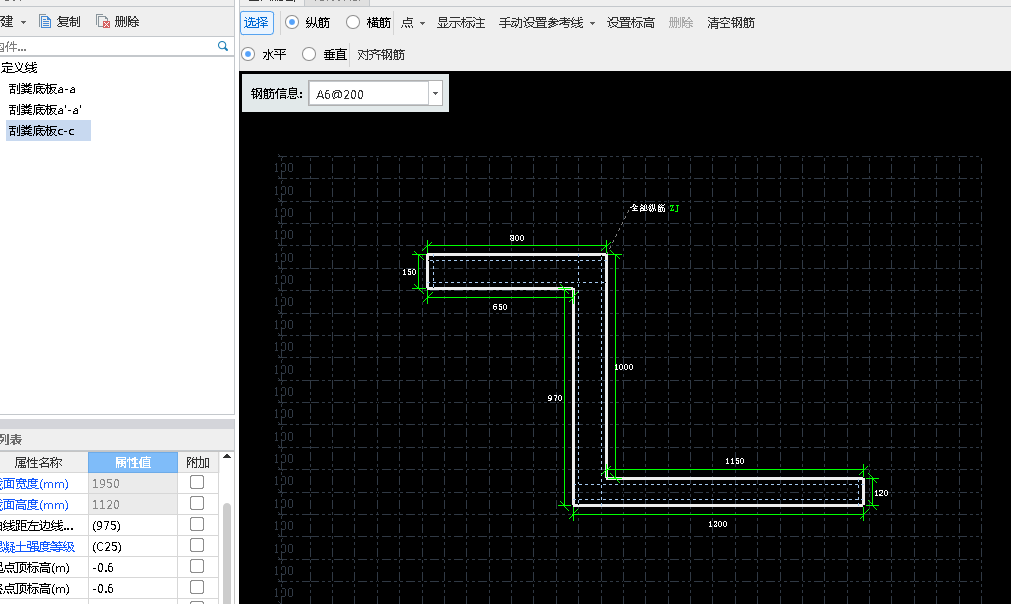Click the 1200 dimension label
This screenshot has height=604, width=1011.
pos(718,524)
